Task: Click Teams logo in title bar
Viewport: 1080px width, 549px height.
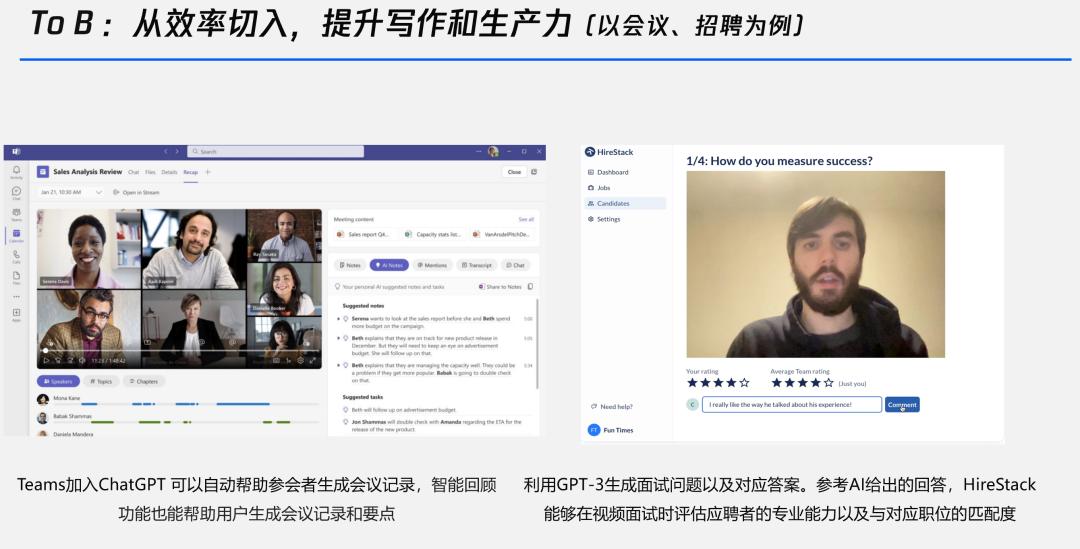Action: pyautogui.click(x=16, y=152)
